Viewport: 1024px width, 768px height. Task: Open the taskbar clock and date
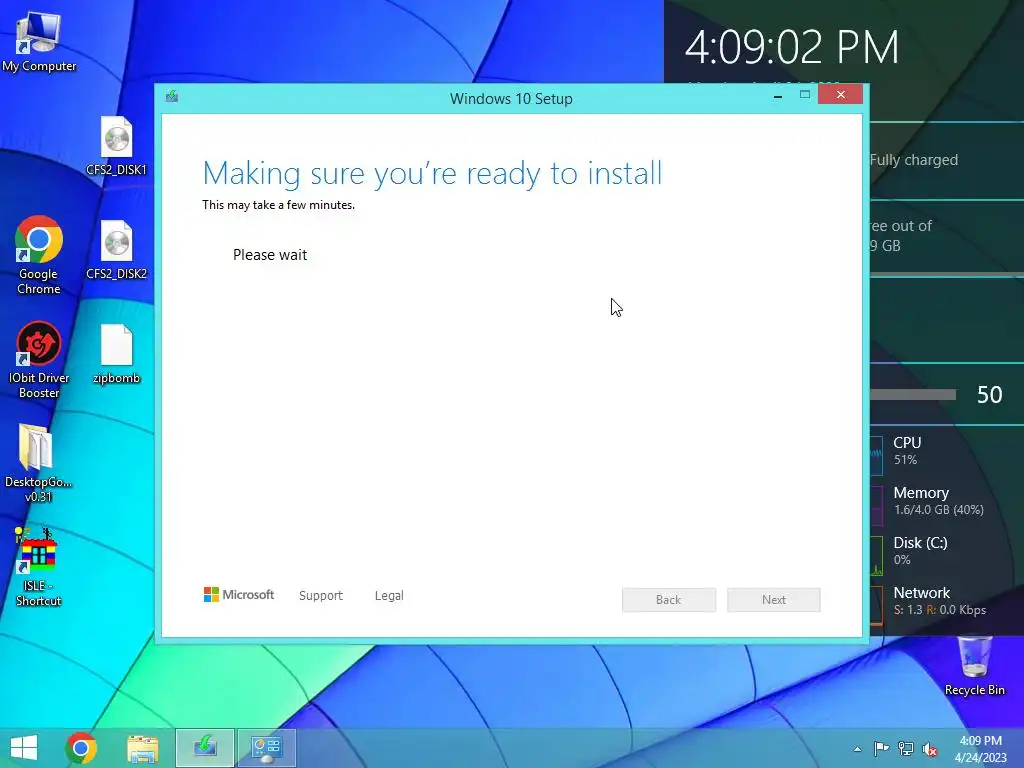coord(980,749)
